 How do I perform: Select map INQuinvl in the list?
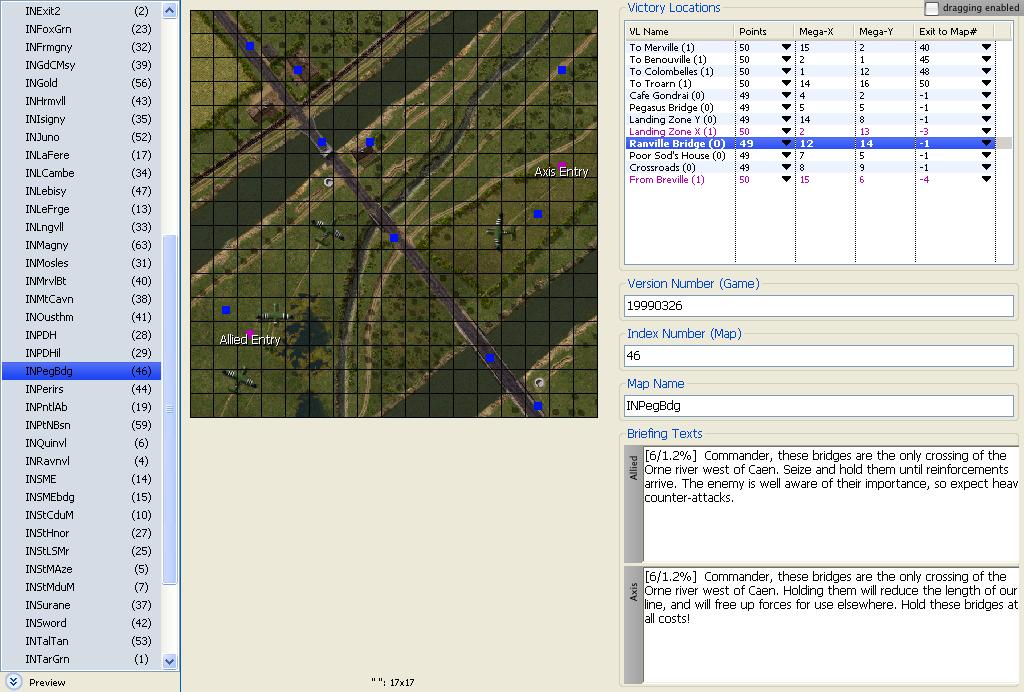click(x=82, y=443)
